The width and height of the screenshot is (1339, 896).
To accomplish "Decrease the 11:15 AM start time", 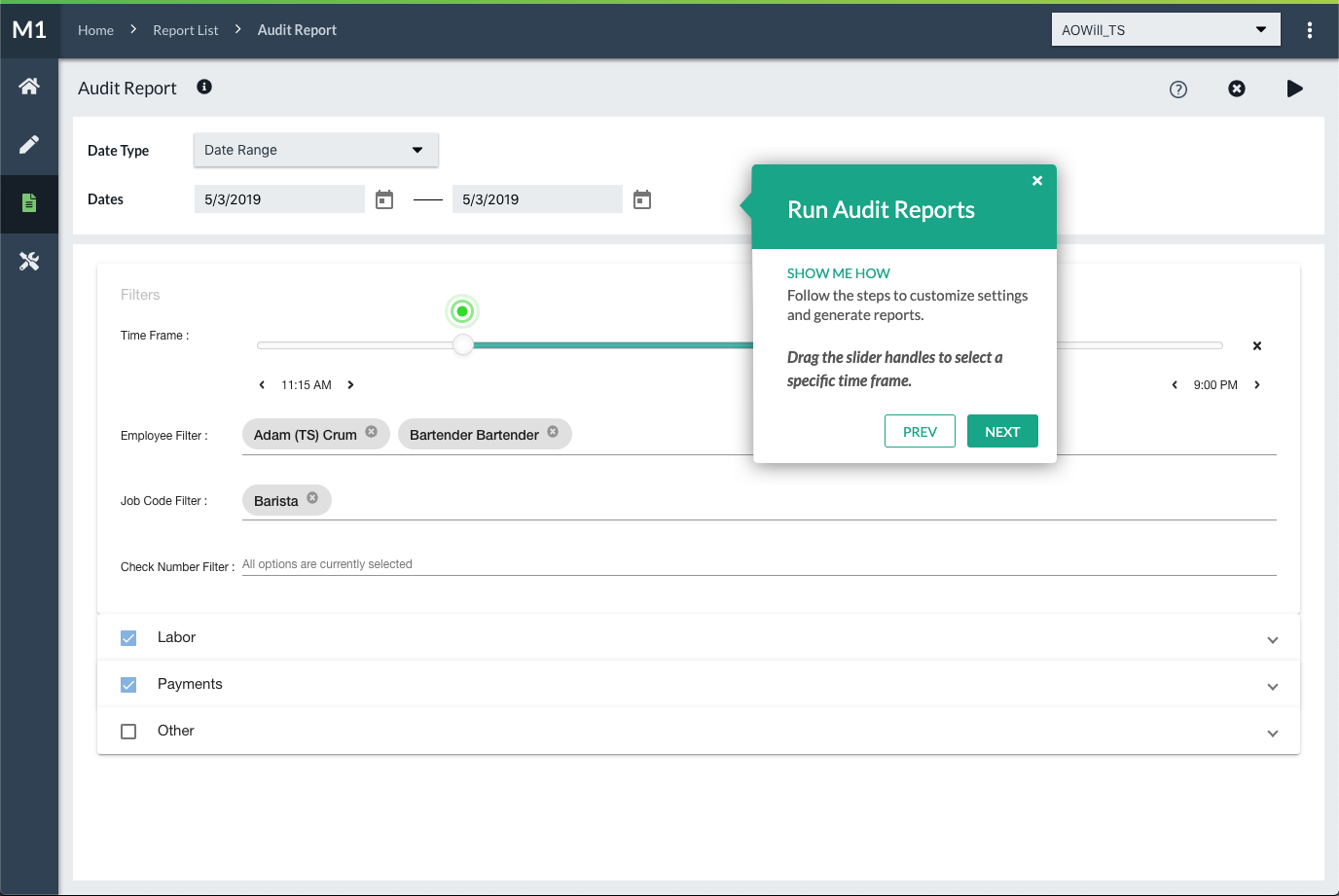I will click(x=262, y=385).
